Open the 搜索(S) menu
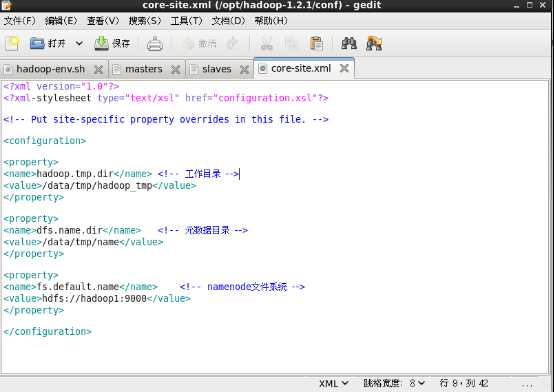 click(145, 21)
